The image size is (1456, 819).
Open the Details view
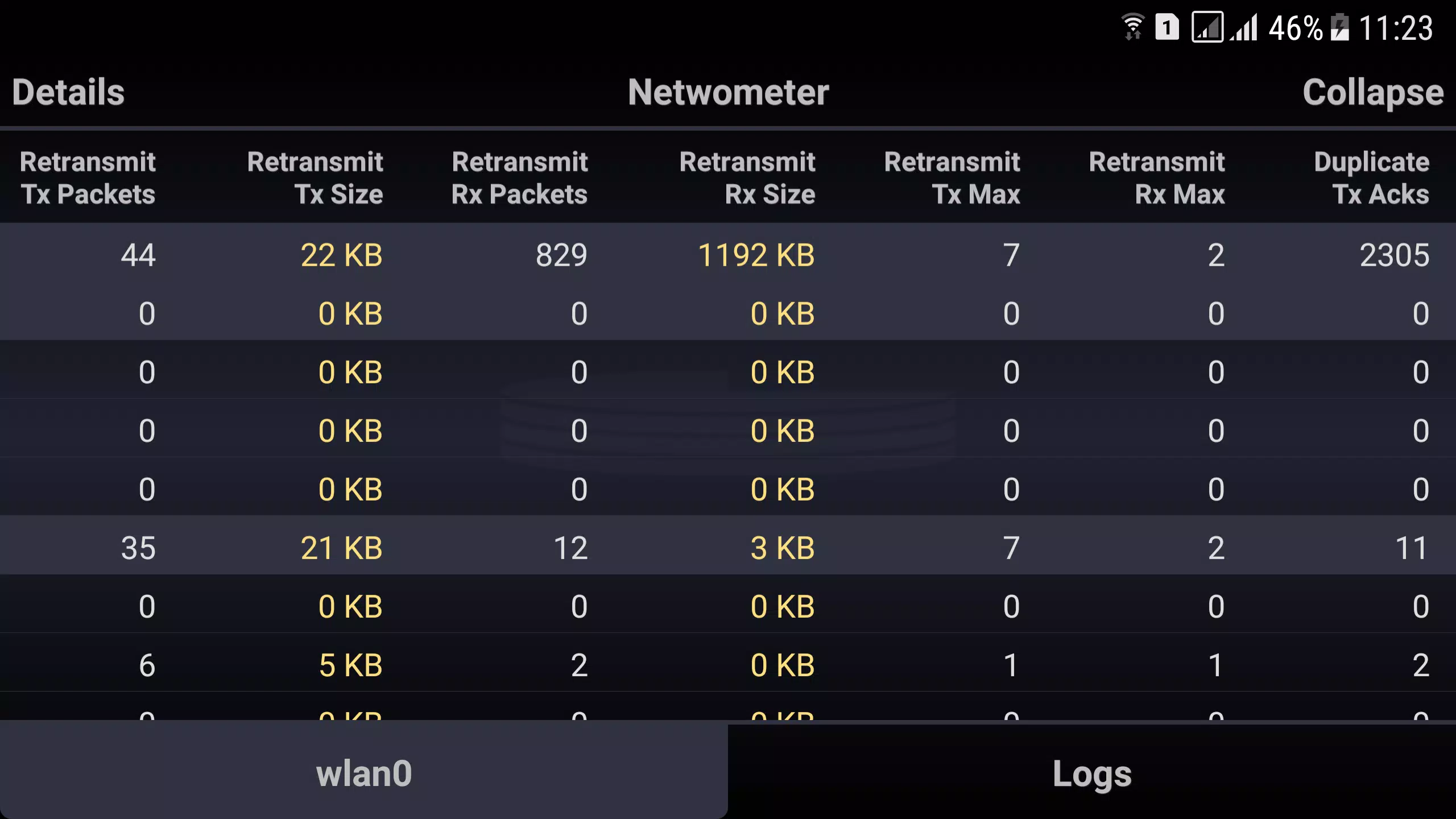point(68,92)
